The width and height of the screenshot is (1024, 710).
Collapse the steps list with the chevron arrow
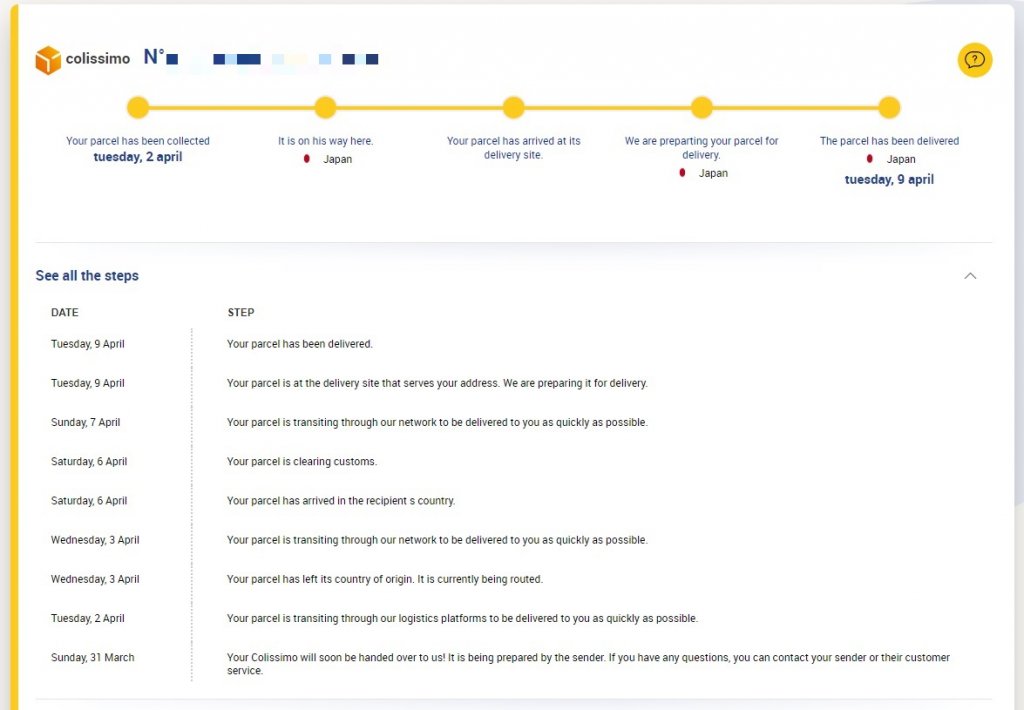point(969,276)
